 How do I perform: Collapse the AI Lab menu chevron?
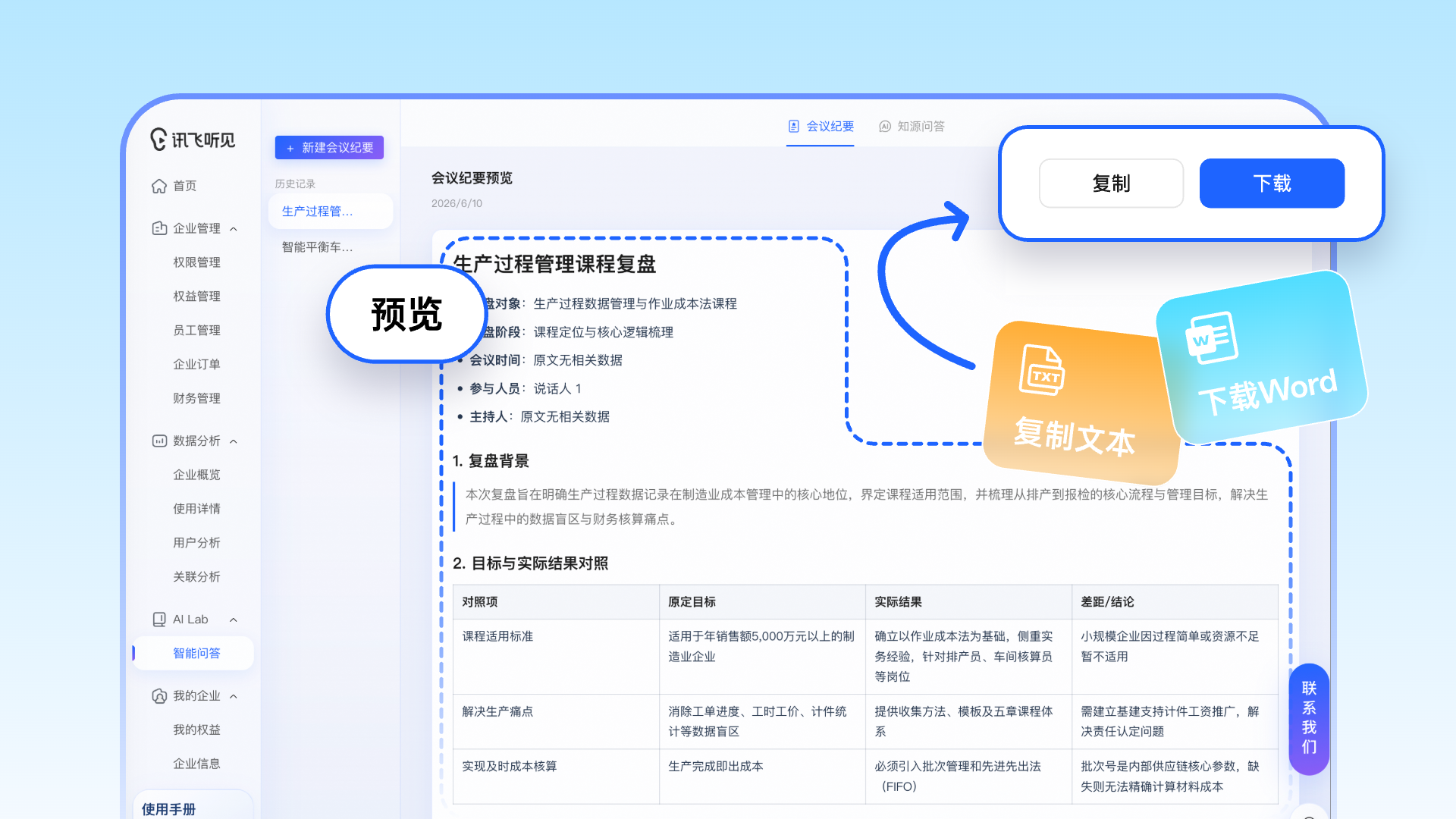234,620
